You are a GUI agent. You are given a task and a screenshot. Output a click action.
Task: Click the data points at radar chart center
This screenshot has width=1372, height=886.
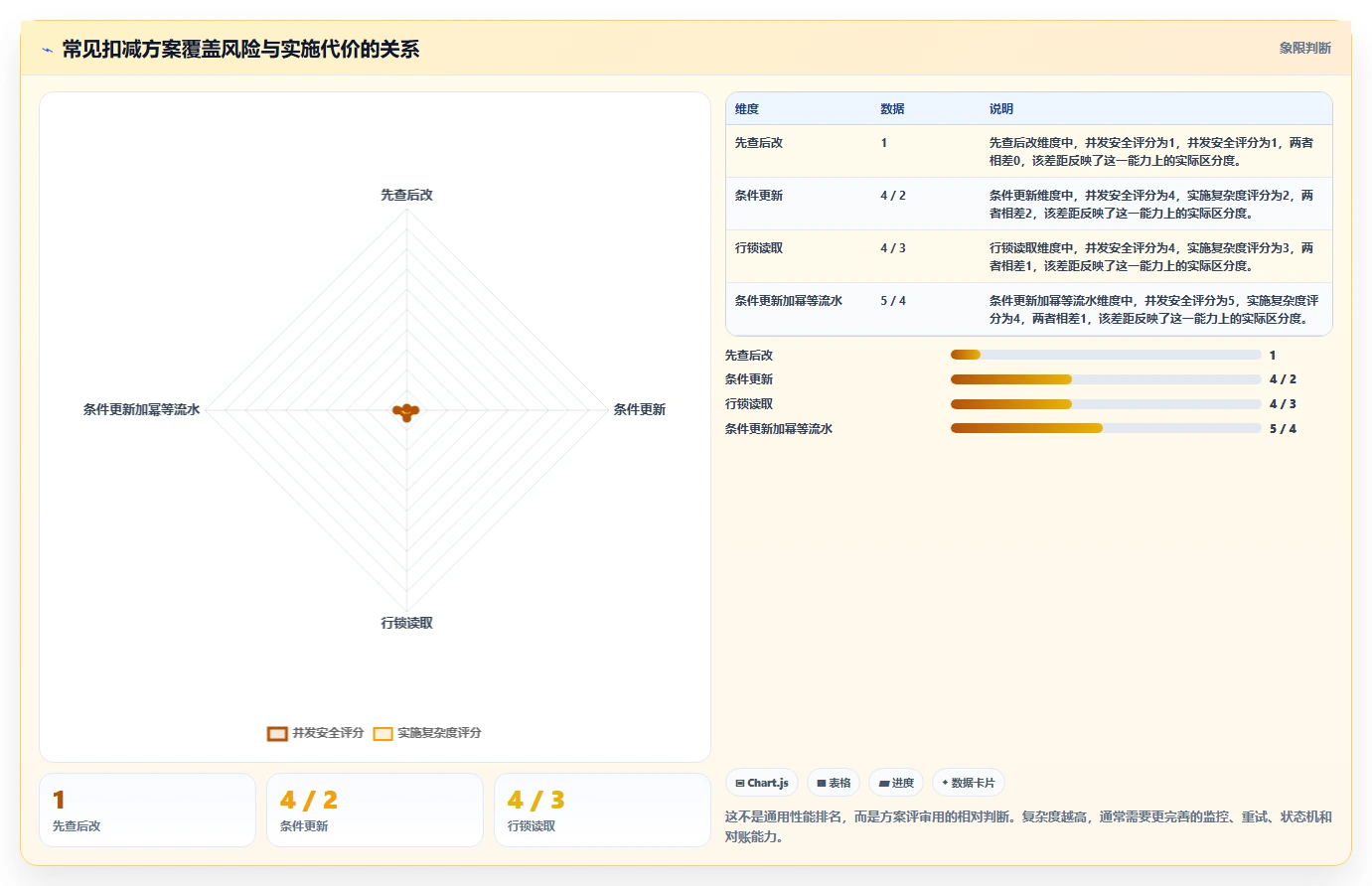(406, 411)
